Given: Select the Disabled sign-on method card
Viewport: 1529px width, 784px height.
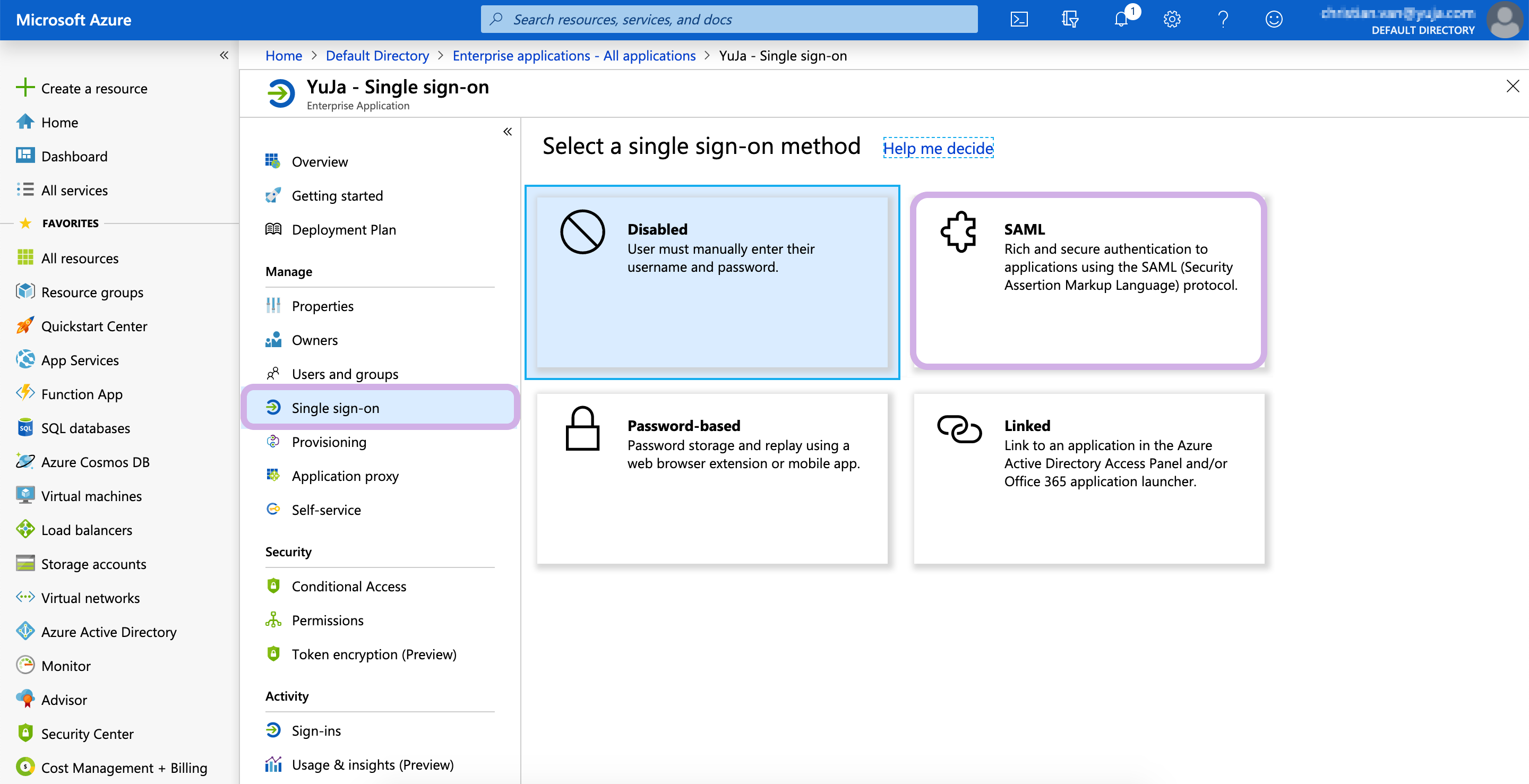Looking at the screenshot, I should pyautogui.click(x=711, y=282).
